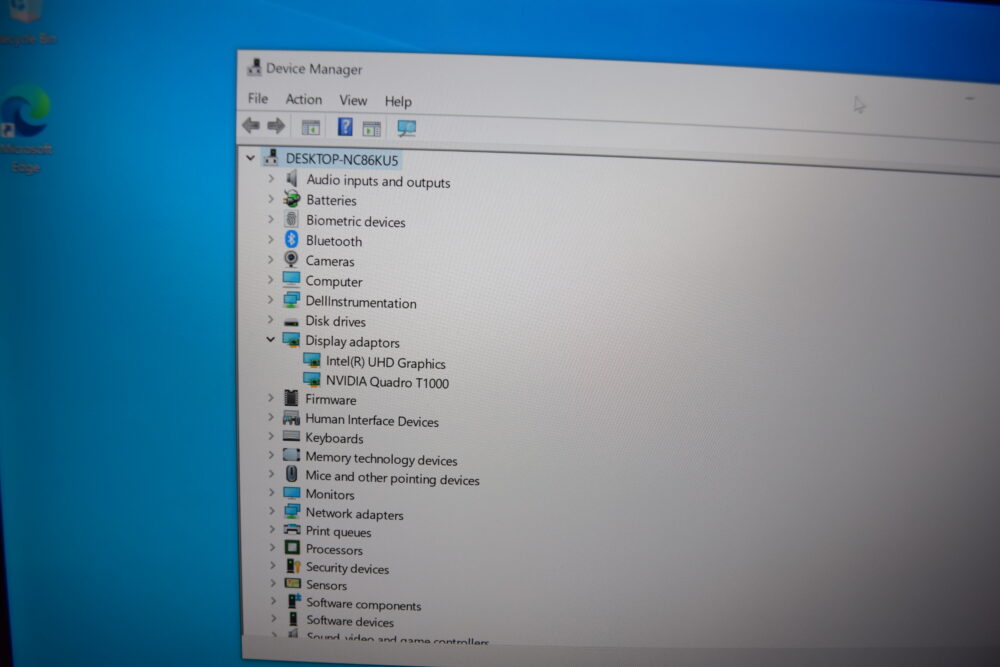
Task: Click the Mice and other pointing devices icon
Action: [x=291, y=474]
